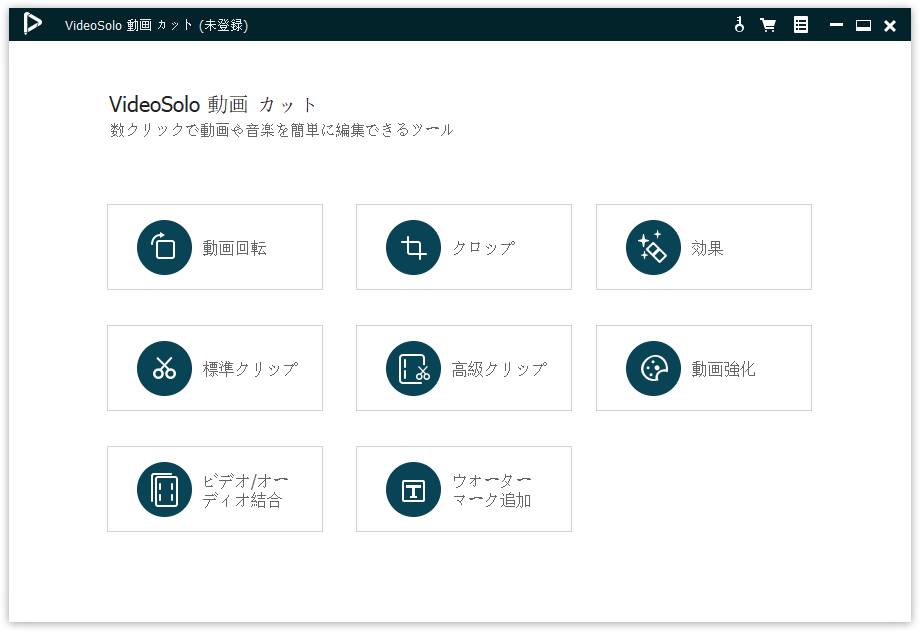
Task: Click the shopping cart purchase icon
Action: coord(768,25)
